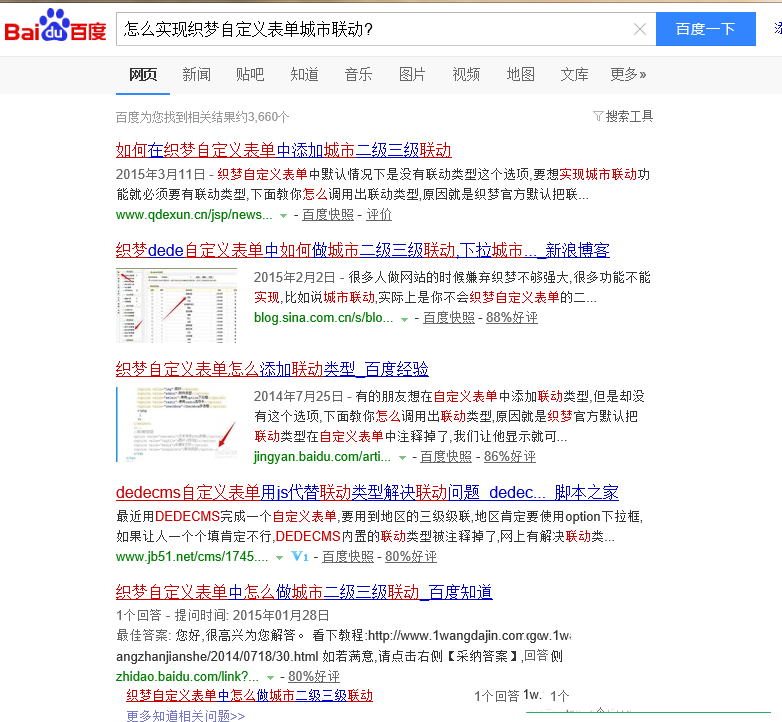The width and height of the screenshot is (782, 722).
Task: Open result 如何在织梦自定义表单中添加城市二级三级联动
Action: (x=283, y=150)
